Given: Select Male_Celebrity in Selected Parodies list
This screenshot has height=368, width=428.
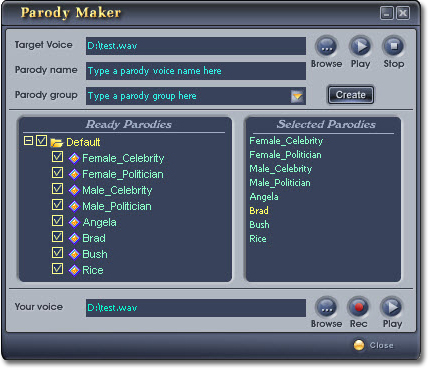Looking at the screenshot, I should tap(281, 169).
